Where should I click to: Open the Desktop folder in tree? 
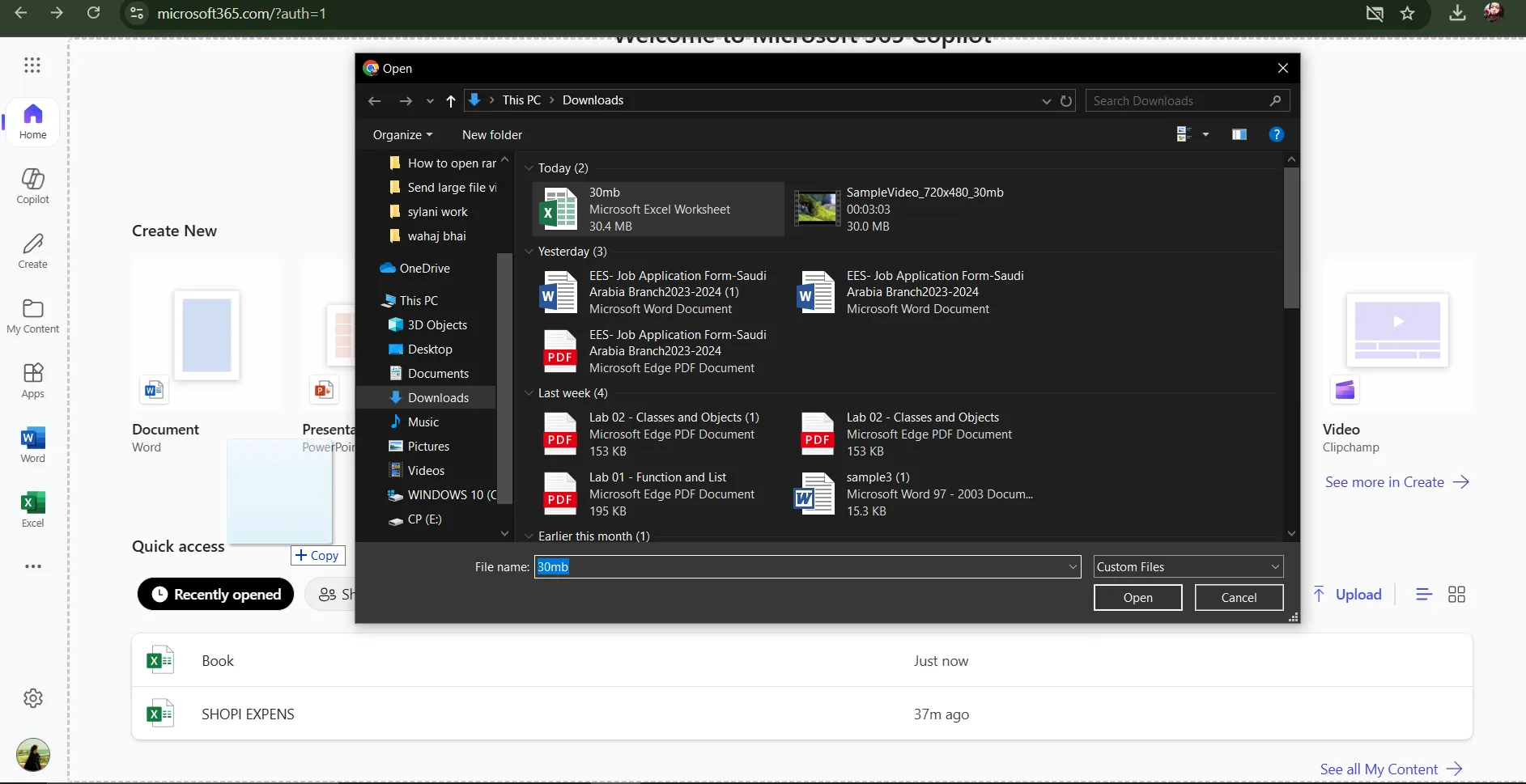click(430, 350)
